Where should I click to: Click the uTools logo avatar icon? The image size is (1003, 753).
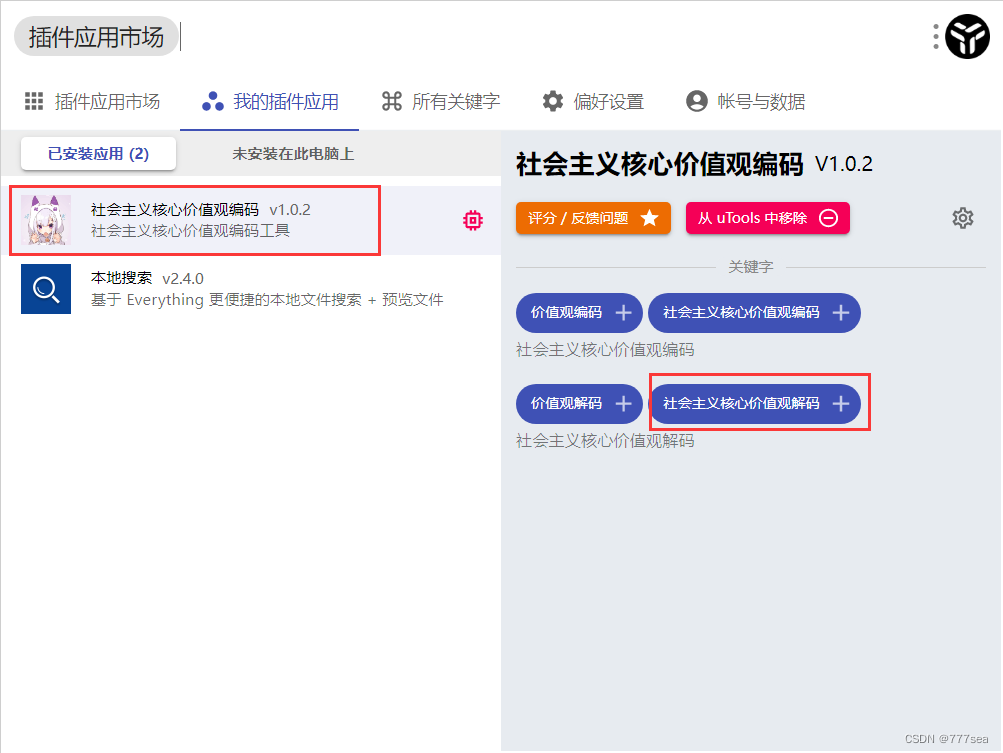coord(967,36)
